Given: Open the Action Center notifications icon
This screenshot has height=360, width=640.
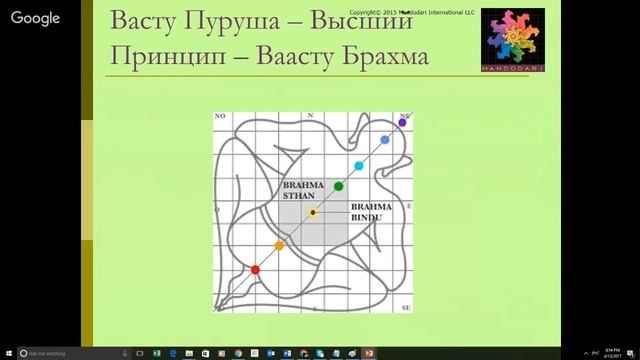Looking at the screenshot, I should pos(631,353).
